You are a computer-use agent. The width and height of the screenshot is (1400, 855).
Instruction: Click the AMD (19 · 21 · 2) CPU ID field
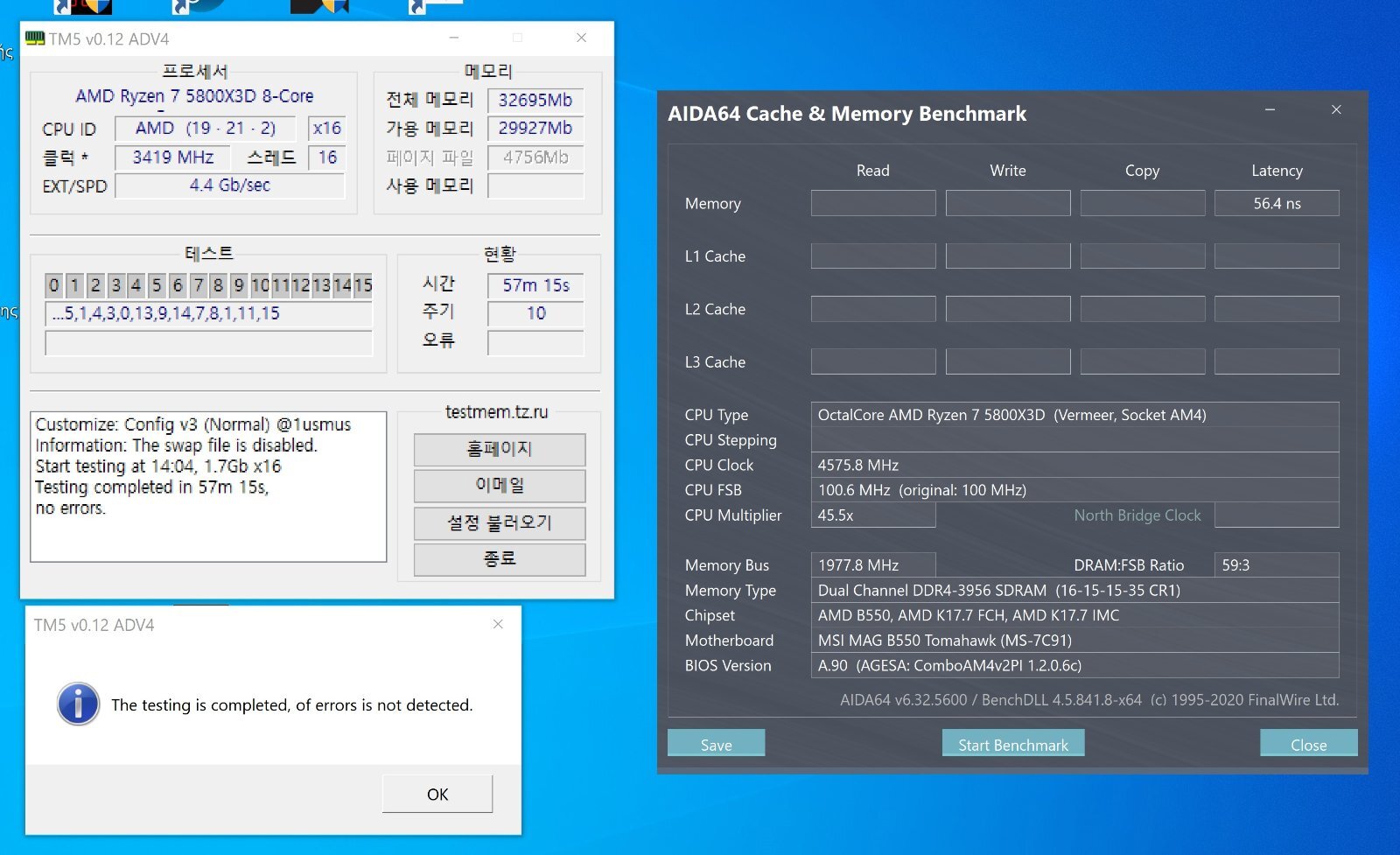point(206,128)
